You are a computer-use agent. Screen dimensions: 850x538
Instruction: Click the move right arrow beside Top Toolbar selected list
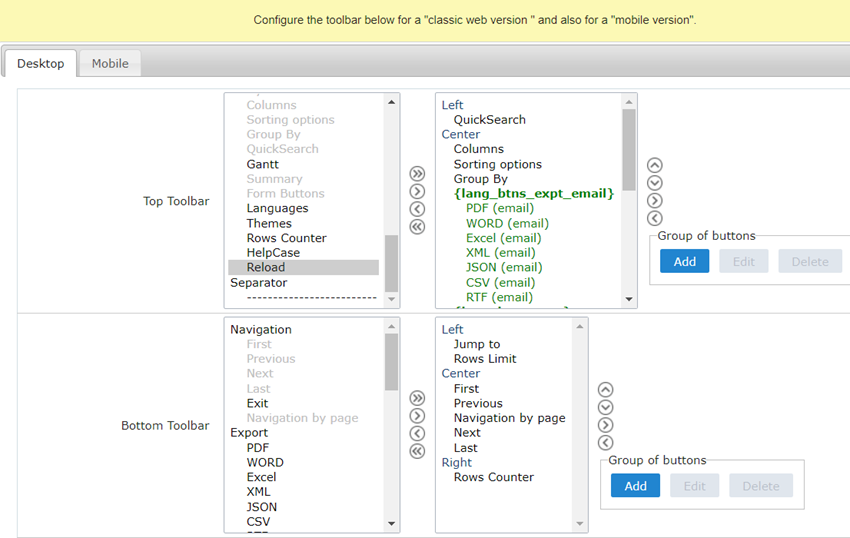pyautogui.click(x=655, y=200)
